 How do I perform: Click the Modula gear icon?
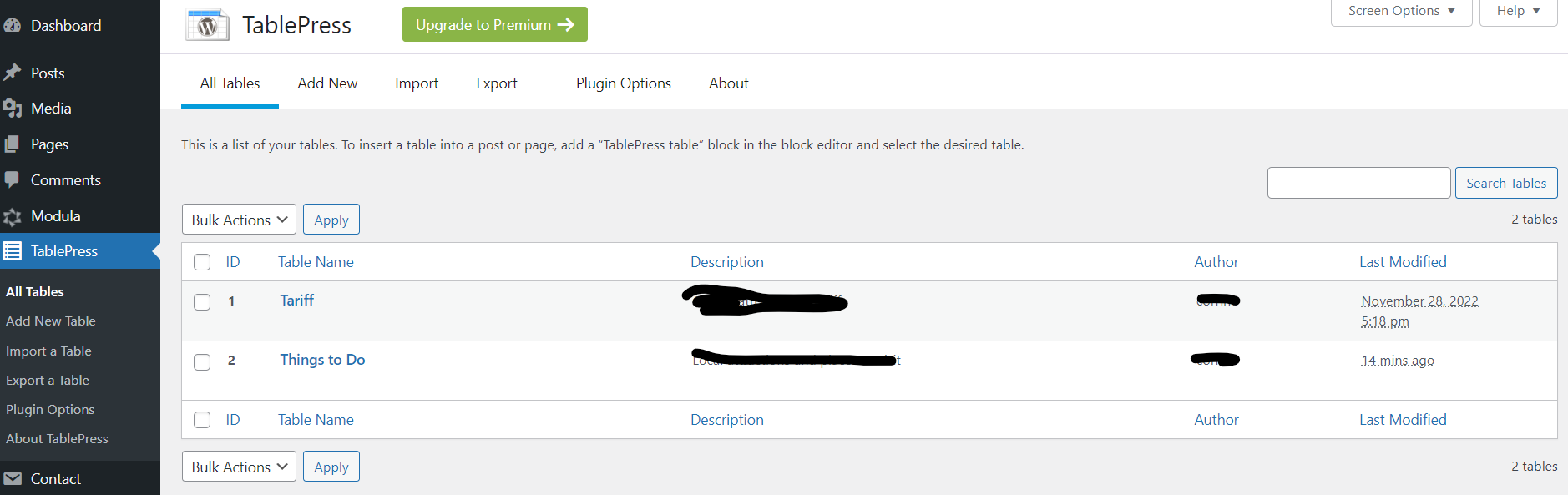pyautogui.click(x=12, y=217)
